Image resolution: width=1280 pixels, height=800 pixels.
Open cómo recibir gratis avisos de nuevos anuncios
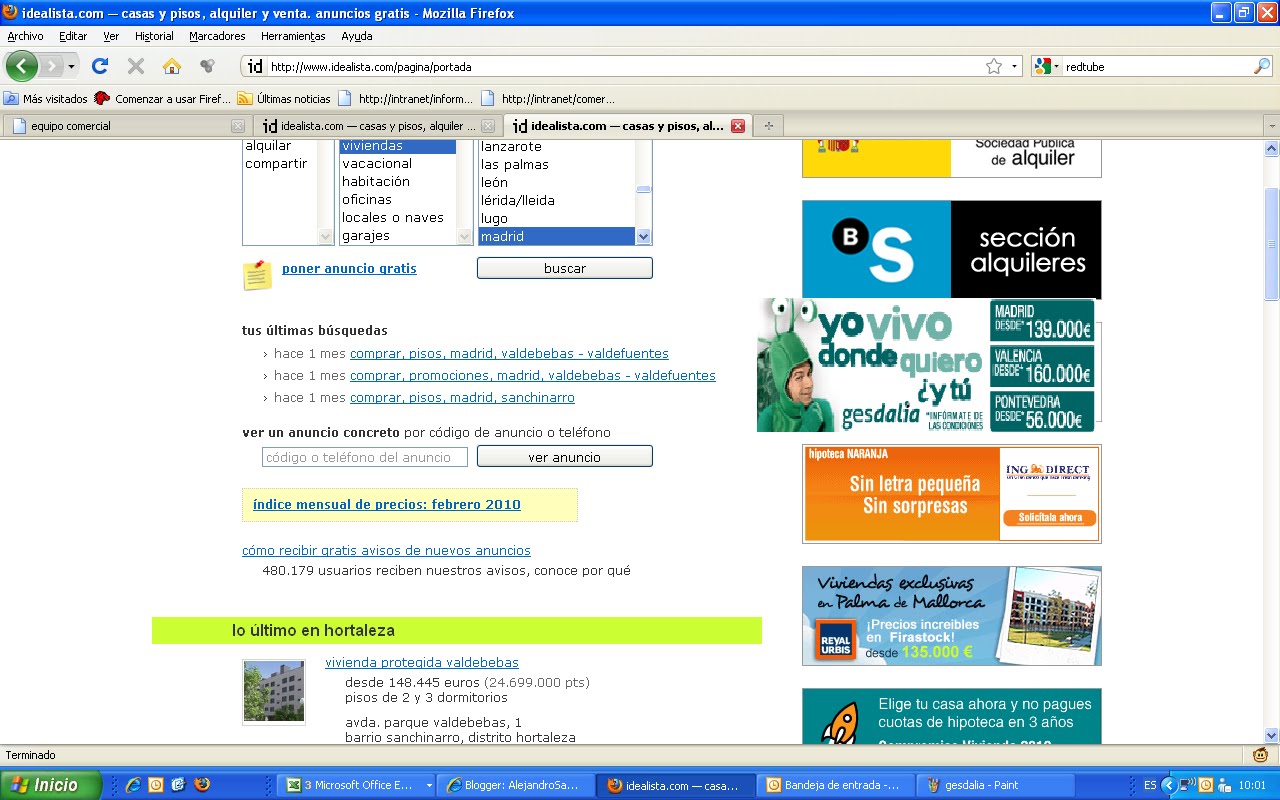pos(386,551)
